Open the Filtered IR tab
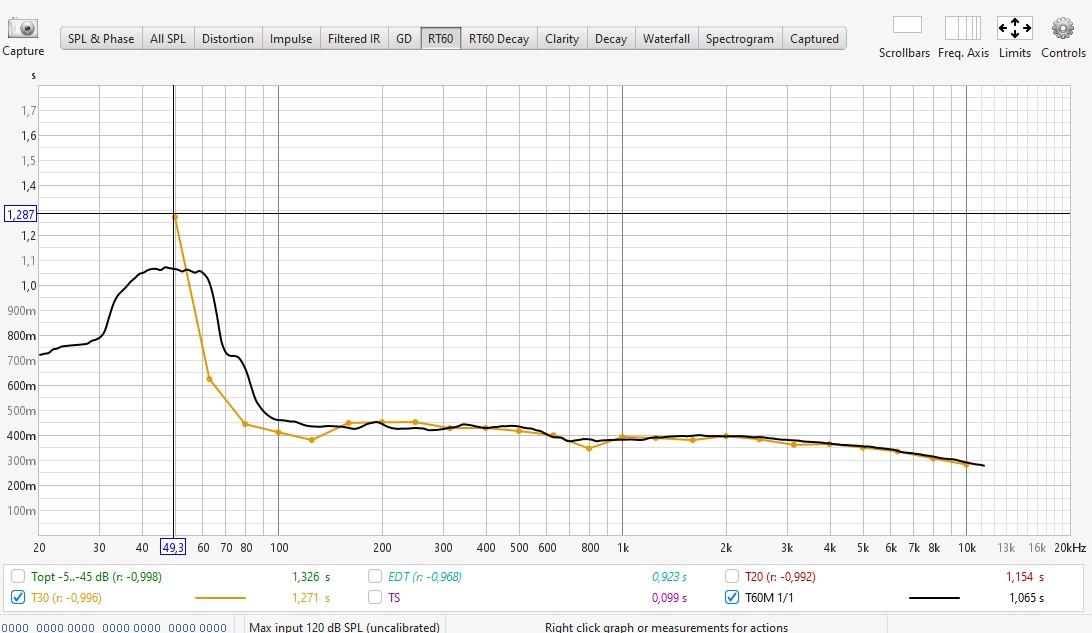This screenshot has height=633, width=1092. pyautogui.click(x=354, y=39)
